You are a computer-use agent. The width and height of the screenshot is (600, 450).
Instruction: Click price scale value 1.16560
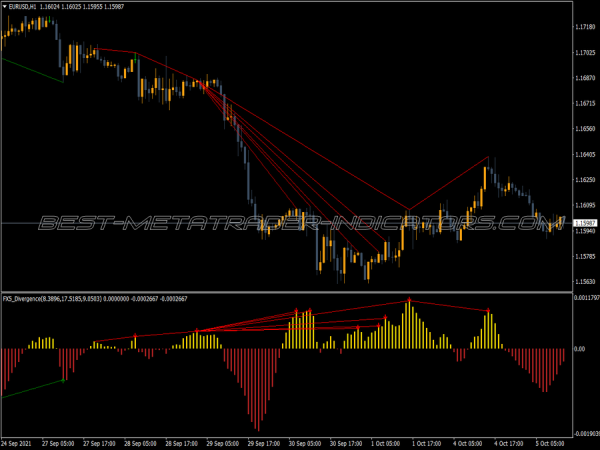[585, 129]
